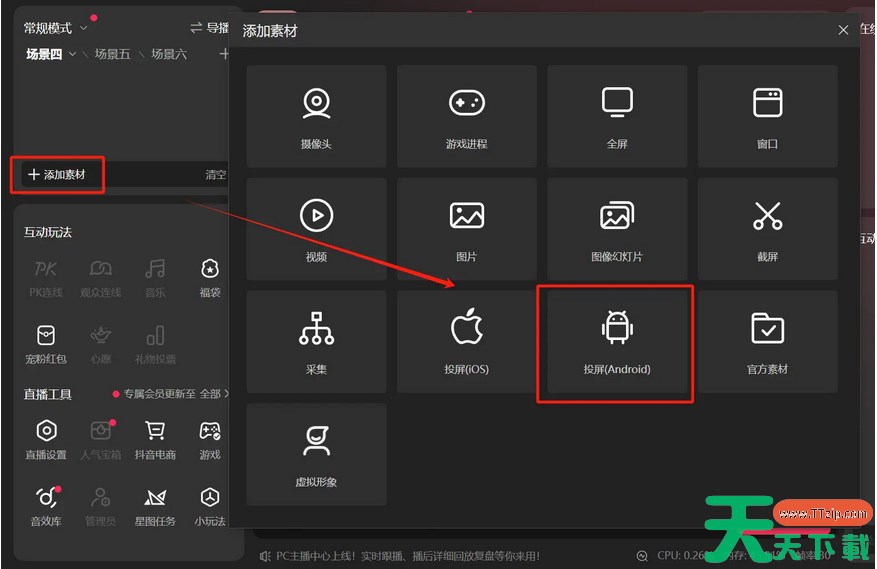Click the speaker icon beside announcement

tap(265, 556)
